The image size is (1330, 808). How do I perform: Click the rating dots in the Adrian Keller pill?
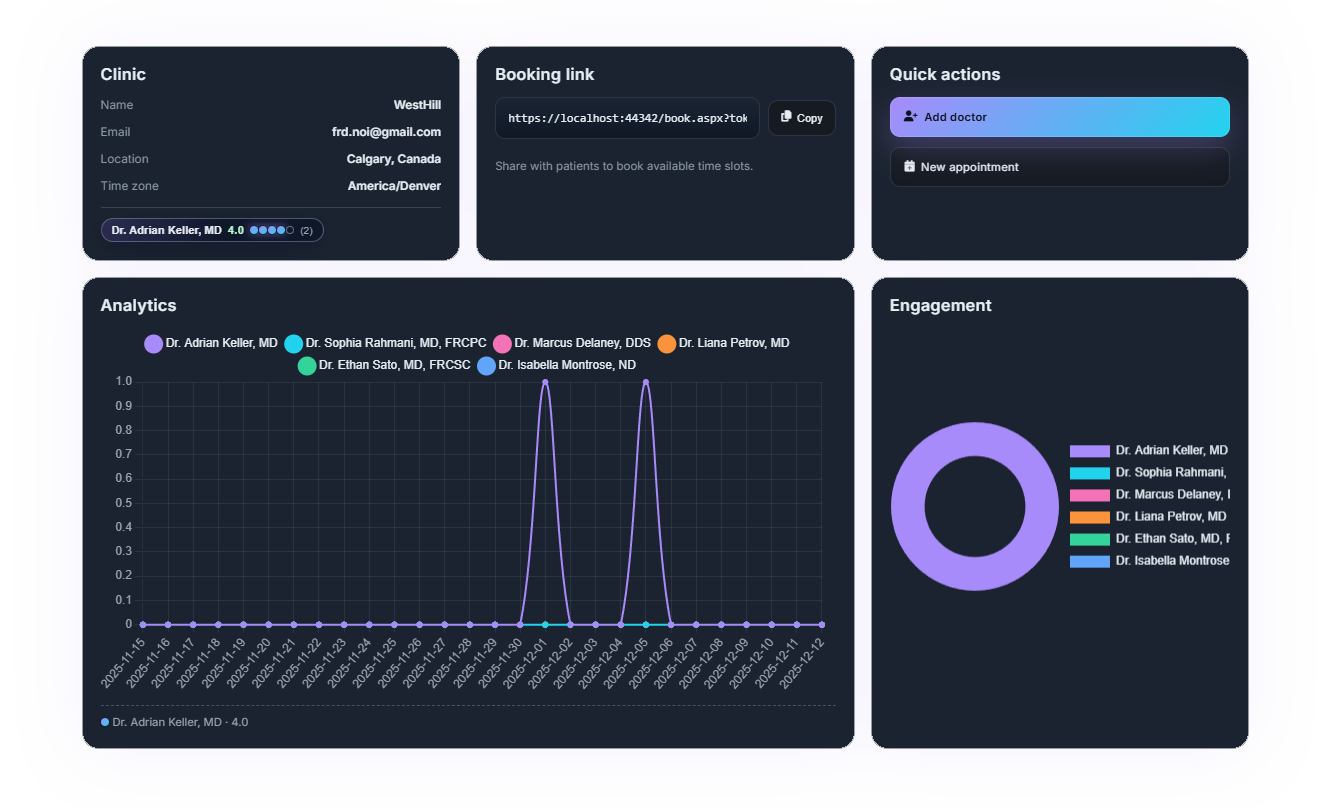[x=268, y=230]
